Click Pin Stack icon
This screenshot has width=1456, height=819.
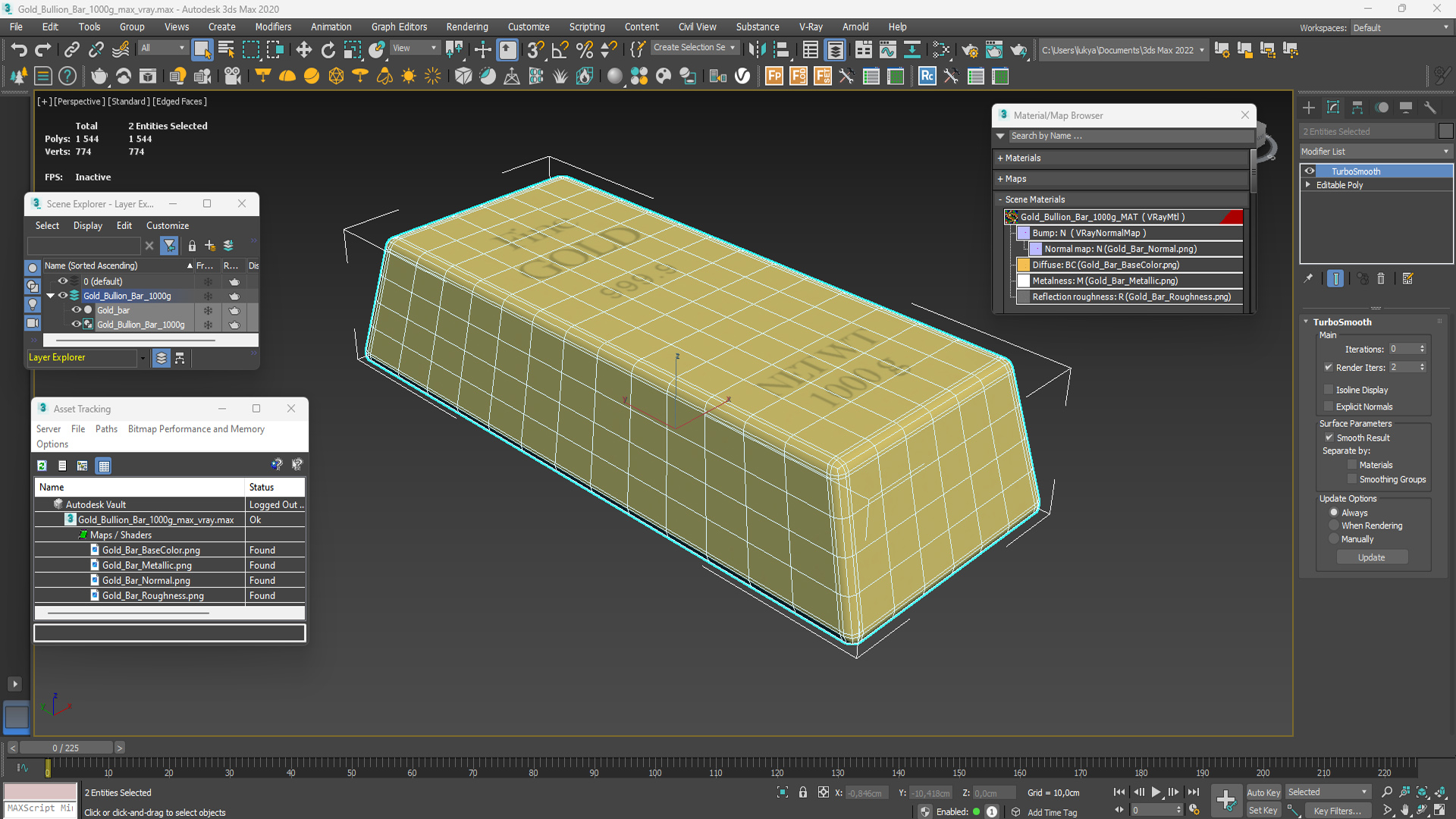(1308, 279)
